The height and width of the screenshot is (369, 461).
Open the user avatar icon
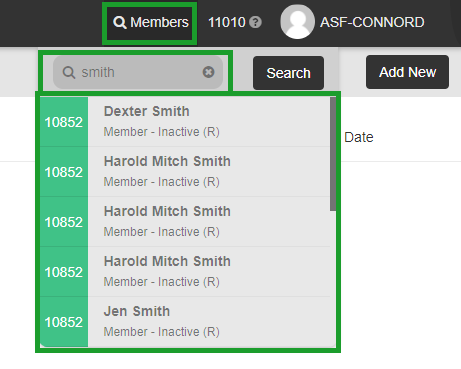click(297, 22)
